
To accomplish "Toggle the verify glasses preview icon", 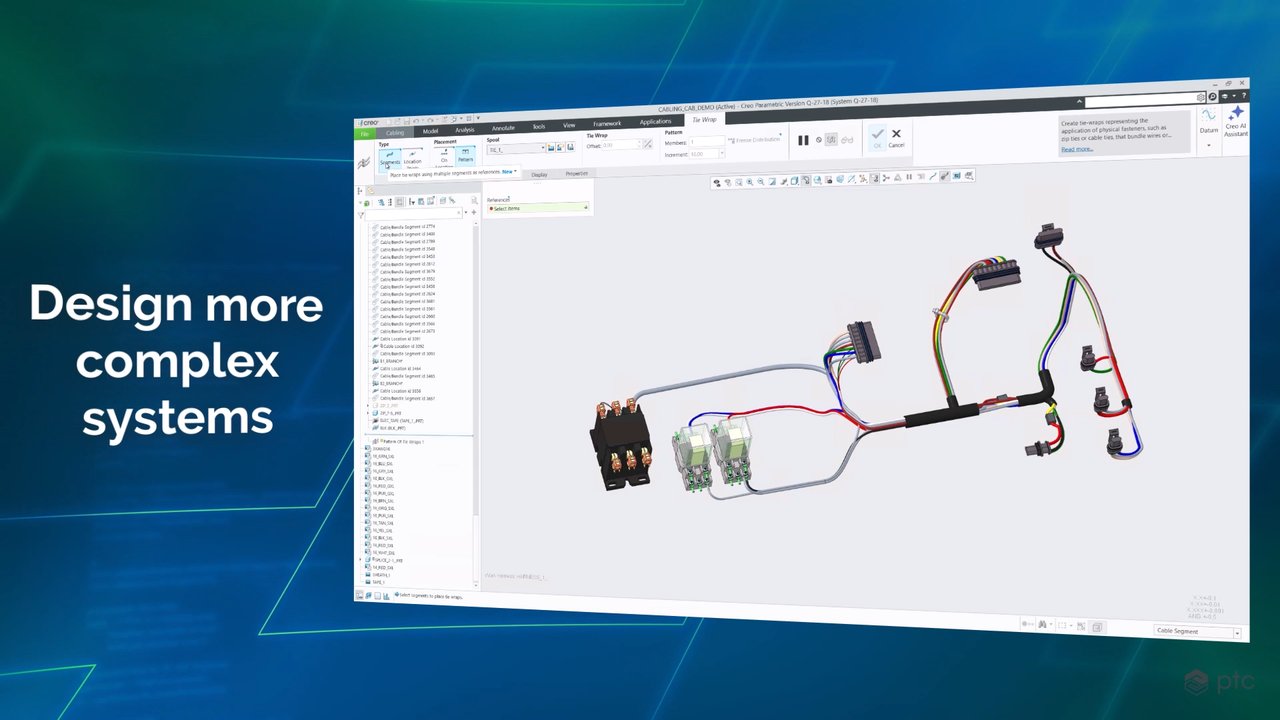I will click(847, 139).
